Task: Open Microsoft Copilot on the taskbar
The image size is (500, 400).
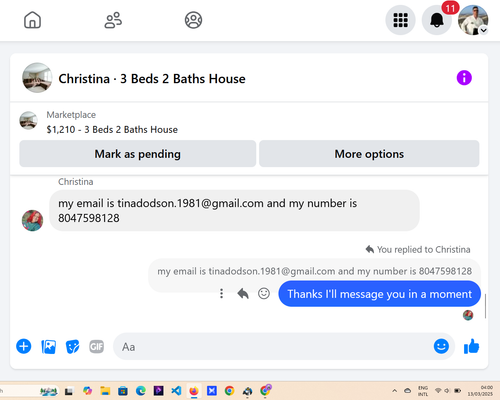Action: (87, 390)
